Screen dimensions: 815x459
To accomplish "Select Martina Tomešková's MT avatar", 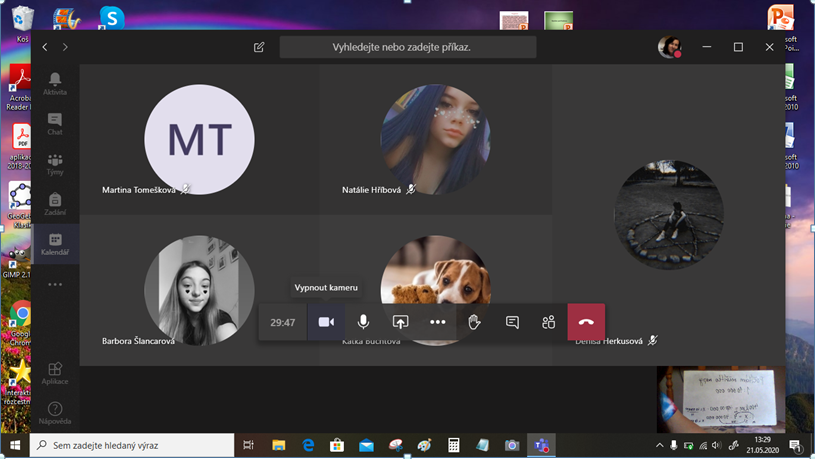I will pos(199,139).
